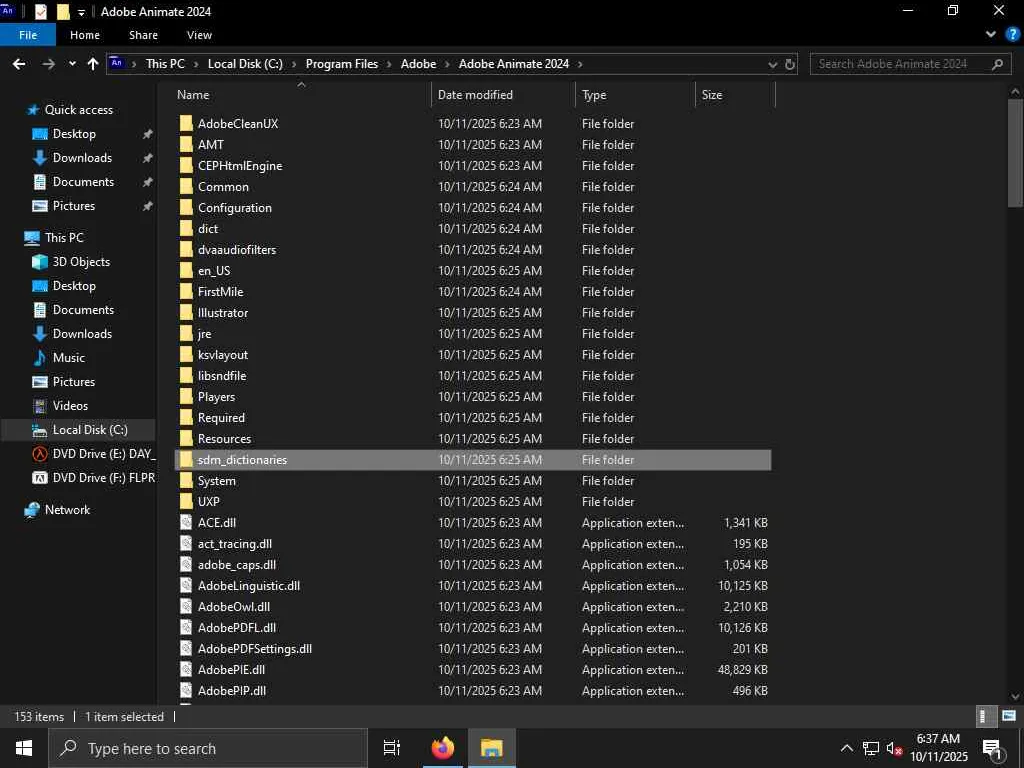Open pinned Desktop under Quick access

coord(74,134)
